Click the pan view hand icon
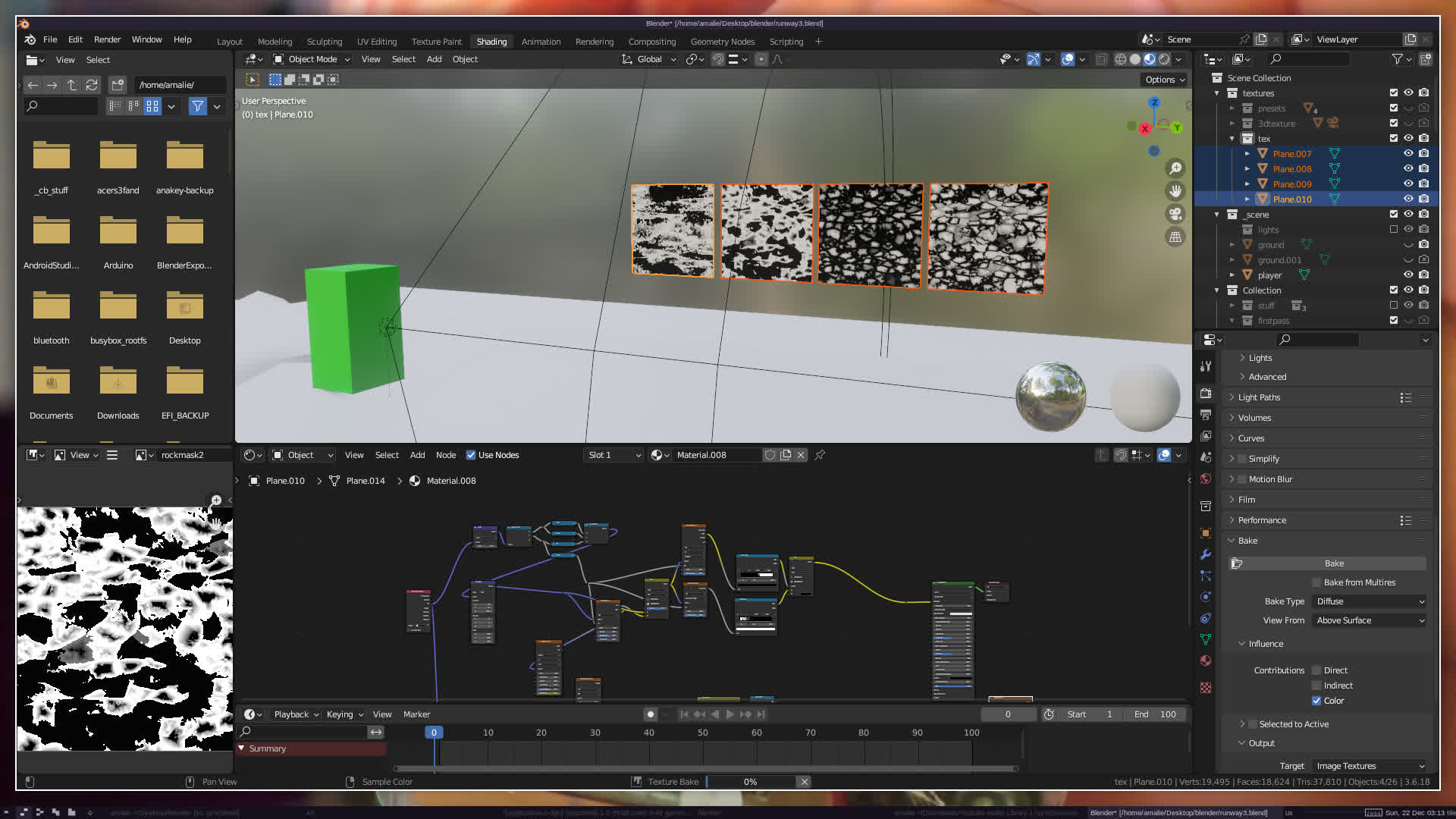The width and height of the screenshot is (1456, 819). (1175, 191)
